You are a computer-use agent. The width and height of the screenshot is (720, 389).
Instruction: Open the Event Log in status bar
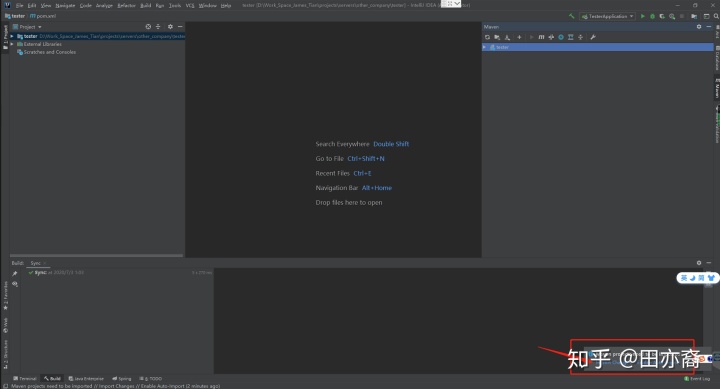pyautogui.click(x=697, y=378)
